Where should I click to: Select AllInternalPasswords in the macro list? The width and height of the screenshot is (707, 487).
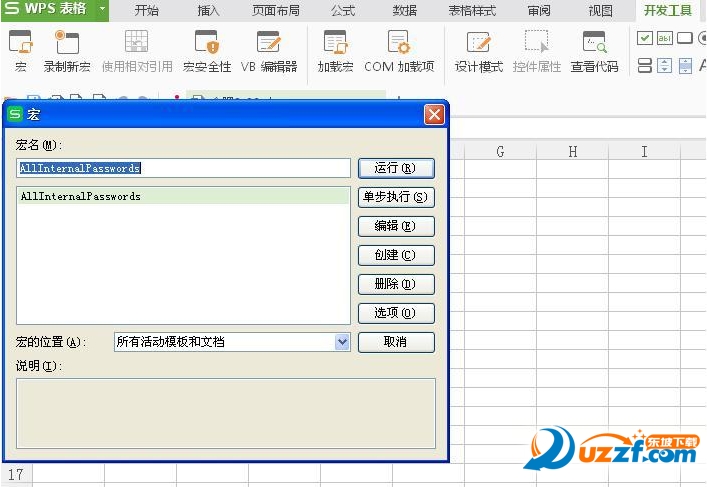pos(80,197)
